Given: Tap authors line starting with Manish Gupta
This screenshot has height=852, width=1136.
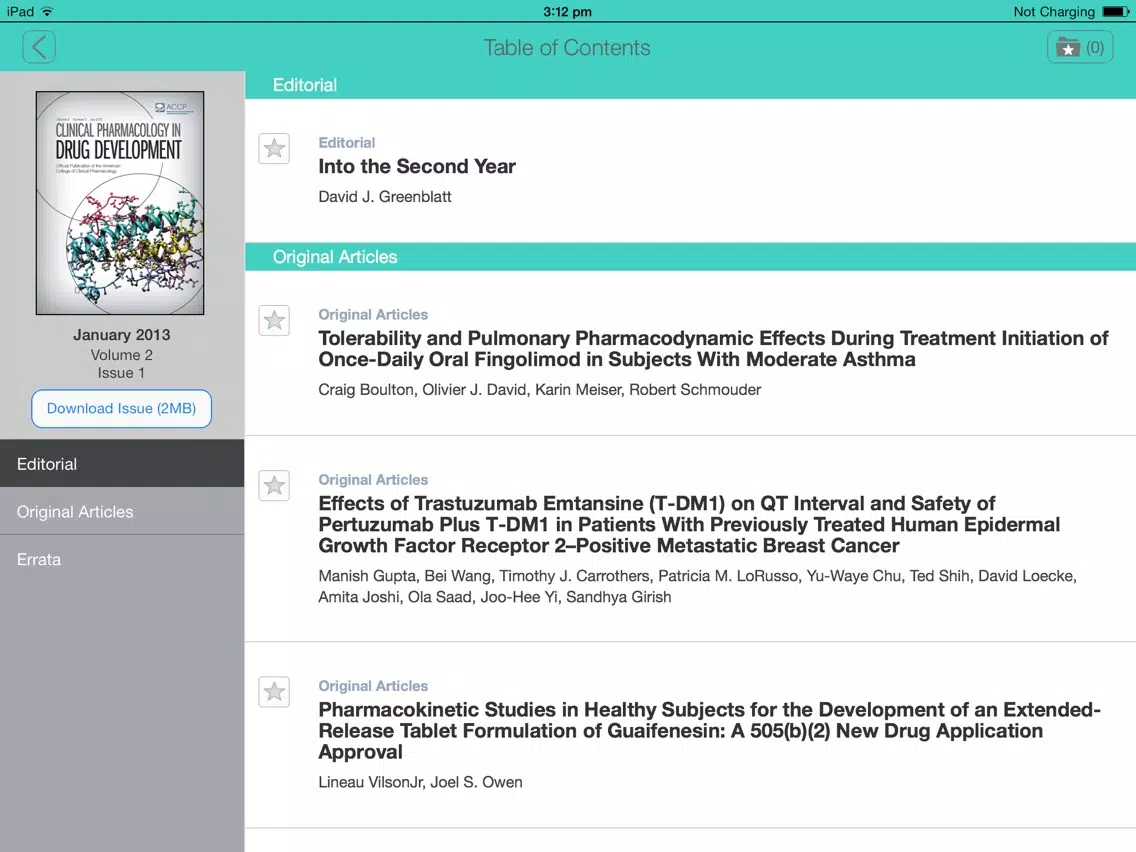Looking at the screenshot, I should click(x=697, y=586).
